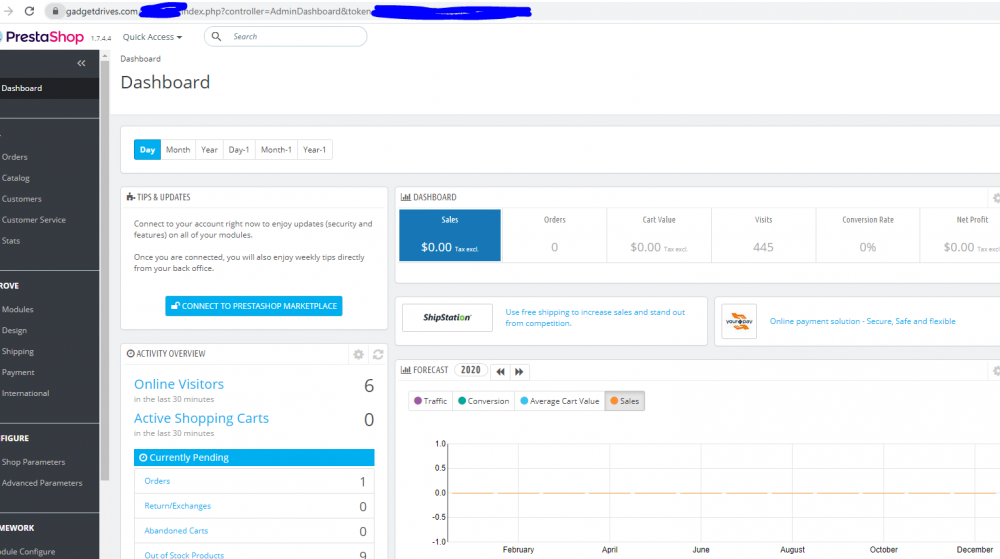
Task: Refresh the Activity Overview panel
Action: [378, 354]
